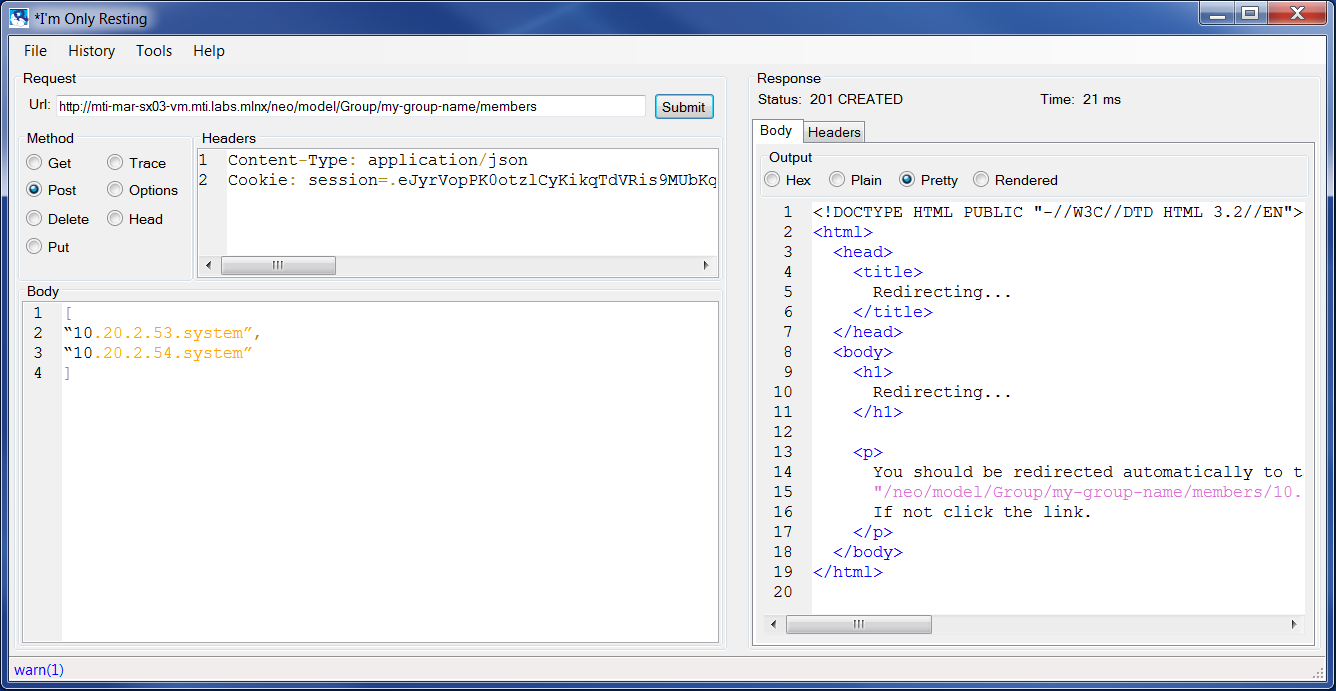Click the Submit button
1336x691 pixels.
point(684,106)
